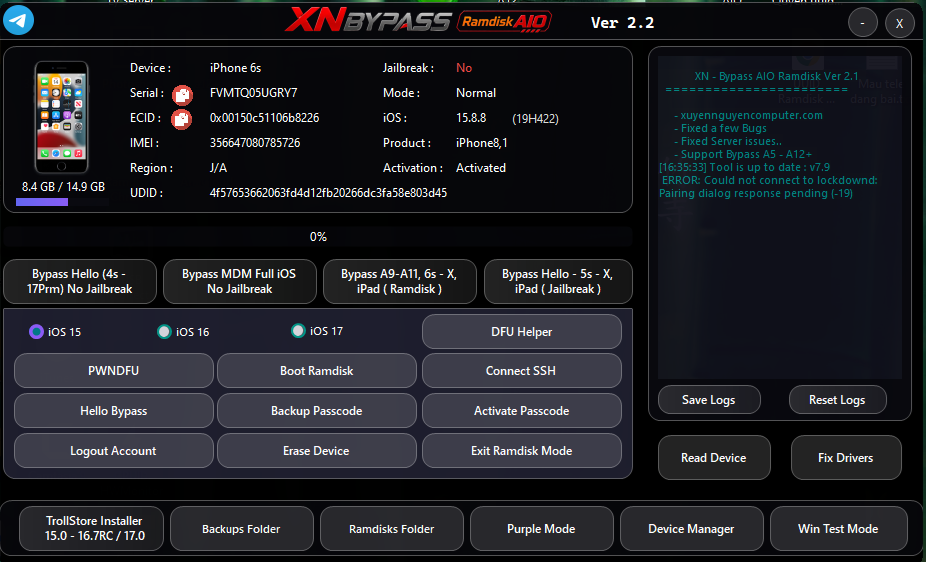
Task: Click the Mode value Normal
Action: (x=475, y=93)
